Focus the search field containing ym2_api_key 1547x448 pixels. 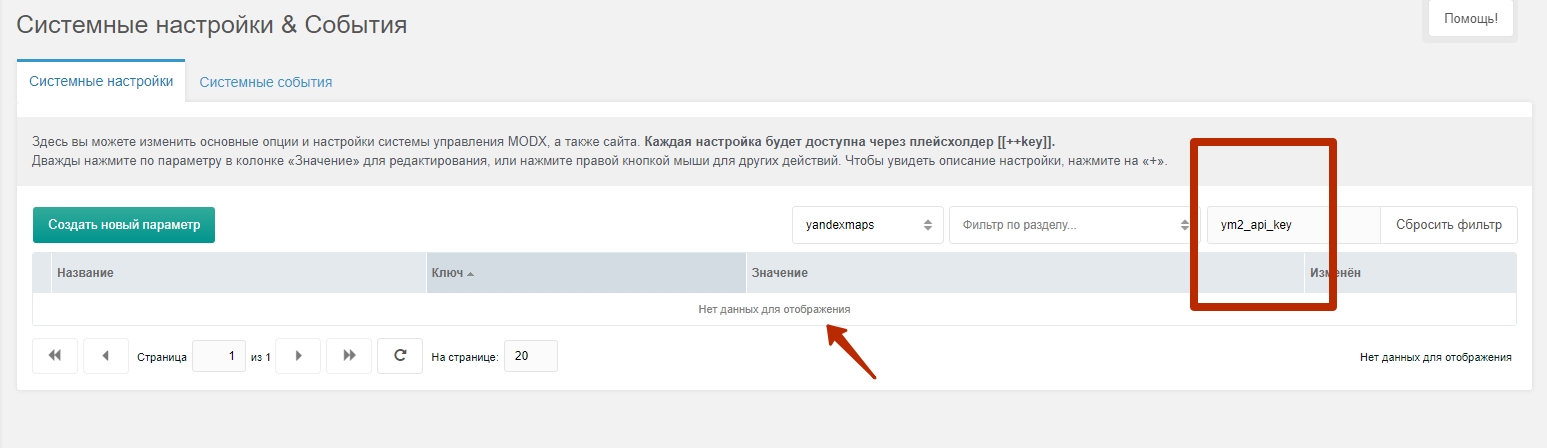point(1292,225)
